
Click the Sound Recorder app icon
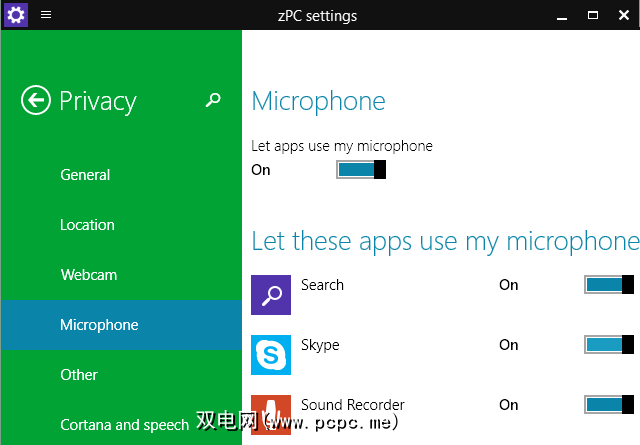pos(271,415)
